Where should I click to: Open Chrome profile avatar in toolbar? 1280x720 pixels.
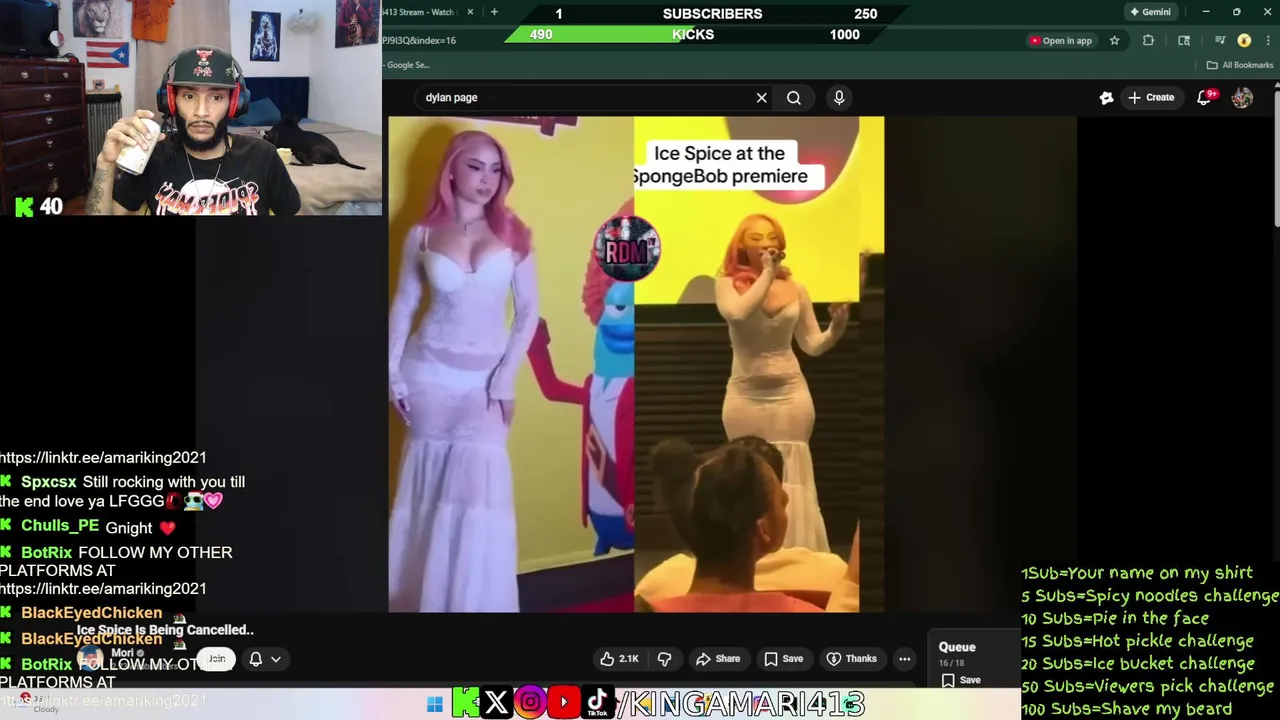[x=1244, y=41]
